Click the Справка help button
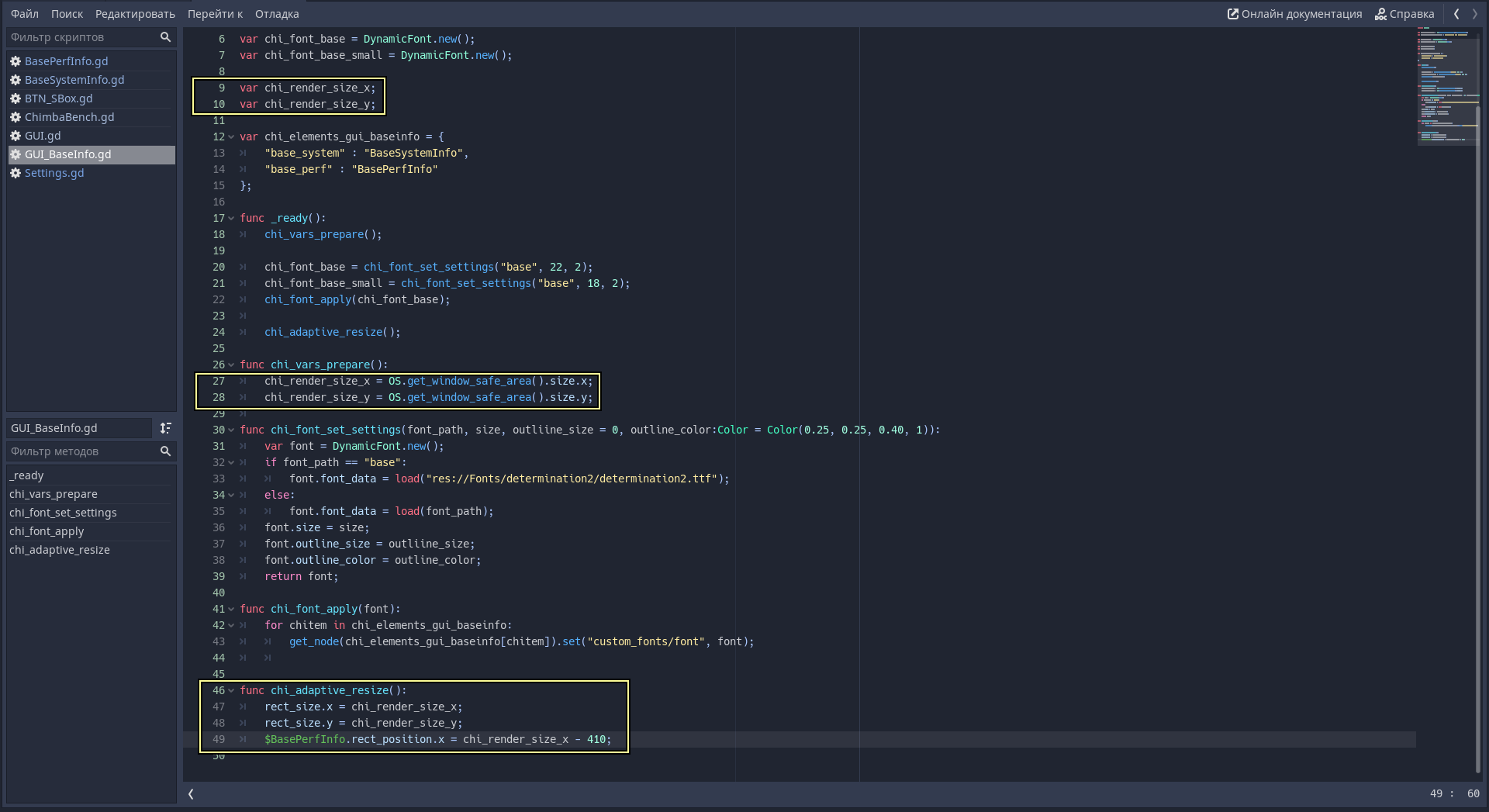The image size is (1489, 812). pyautogui.click(x=1404, y=14)
